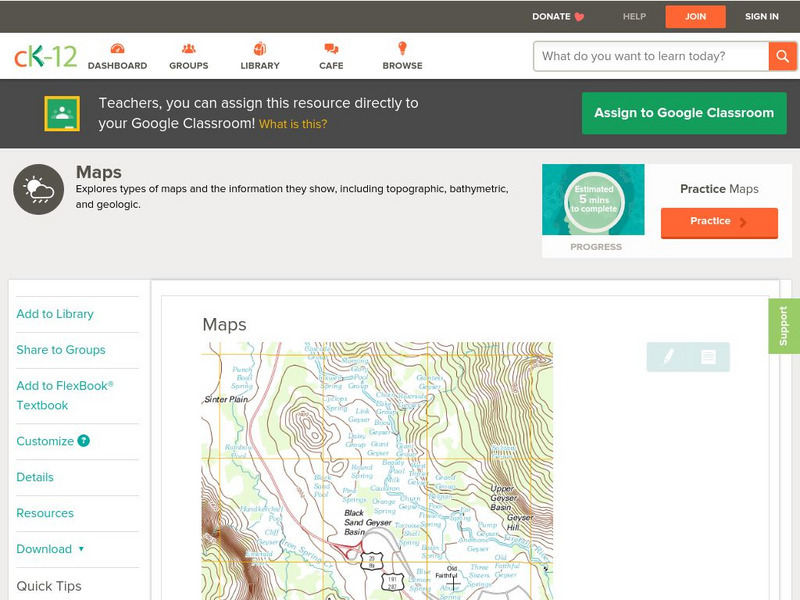Open the Library icon in navigation
The width and height of the screenshot is (800, 600).
pyautogui.click(x=260, y=49)
